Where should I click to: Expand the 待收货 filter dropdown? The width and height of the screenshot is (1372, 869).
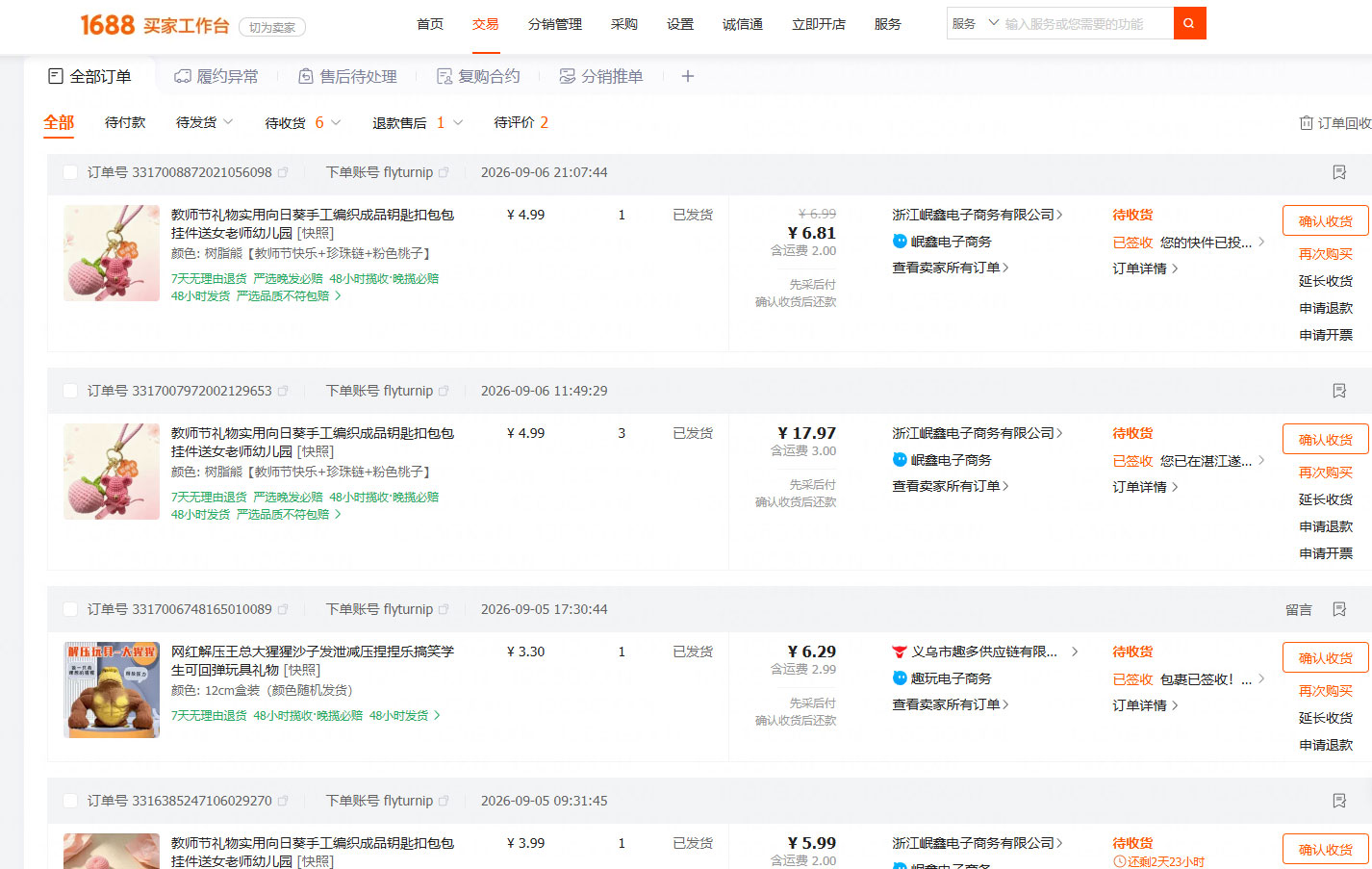(336, 122)
